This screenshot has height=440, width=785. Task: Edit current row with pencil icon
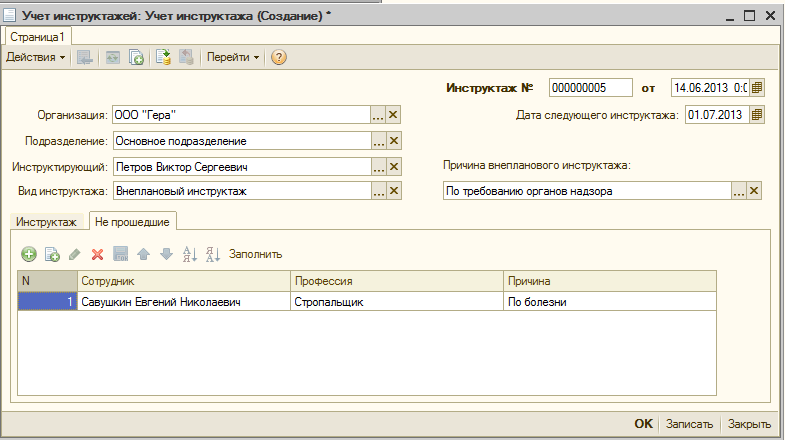(75, 254)
